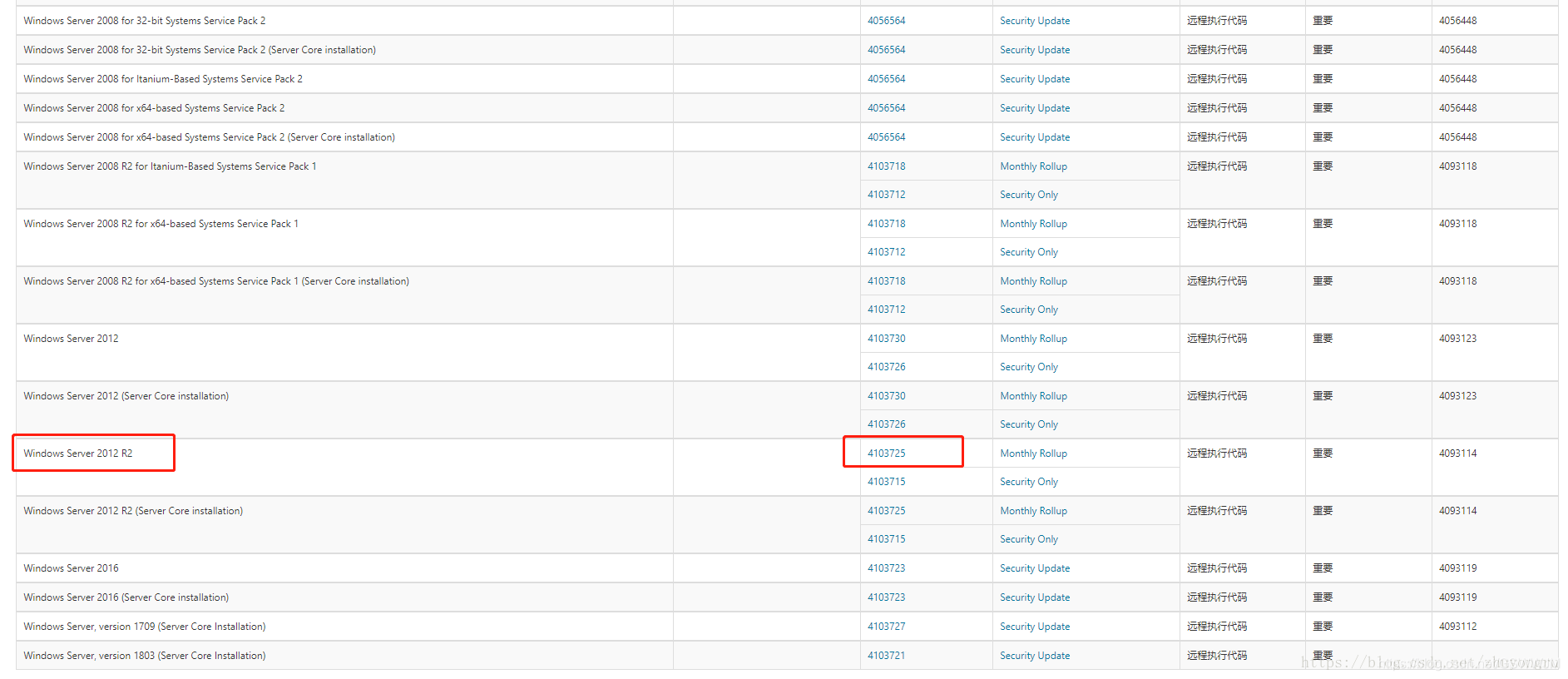The image size is (1568, 679).
Task: Click Security Update for Windows Server 2016 non-Core row
Action: point(1035,568)
